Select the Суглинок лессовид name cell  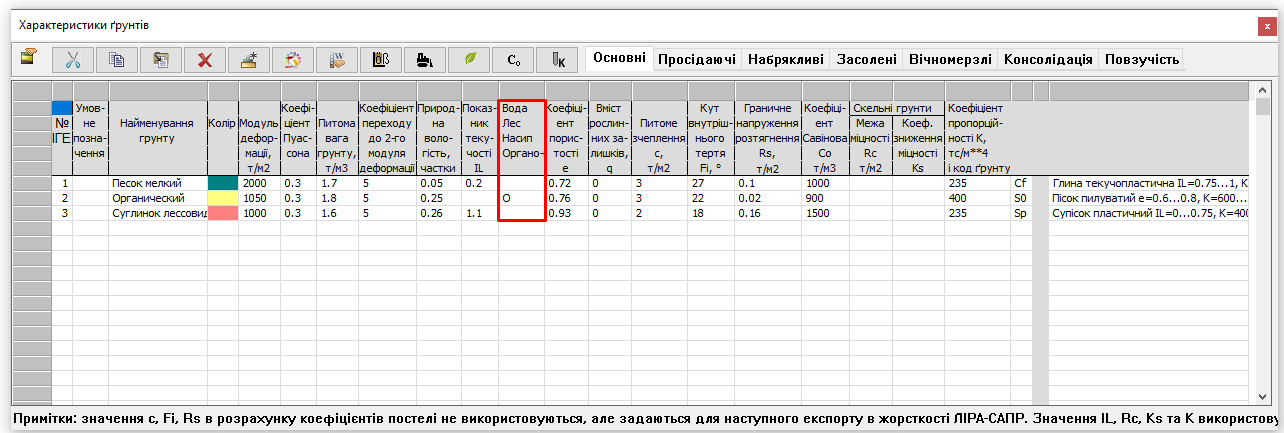(158, 214)
